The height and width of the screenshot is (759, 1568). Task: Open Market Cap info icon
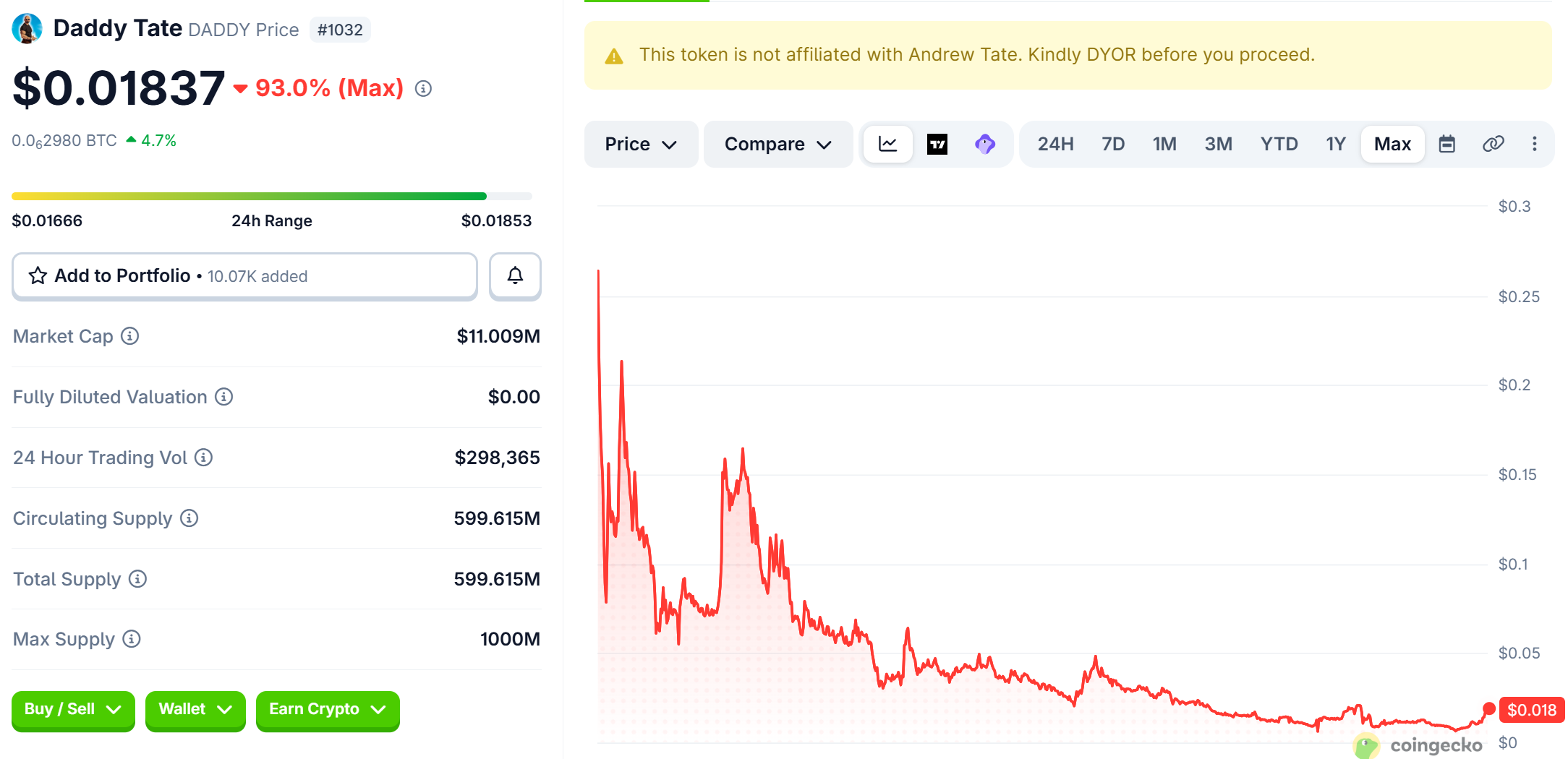tap(129, 336)
